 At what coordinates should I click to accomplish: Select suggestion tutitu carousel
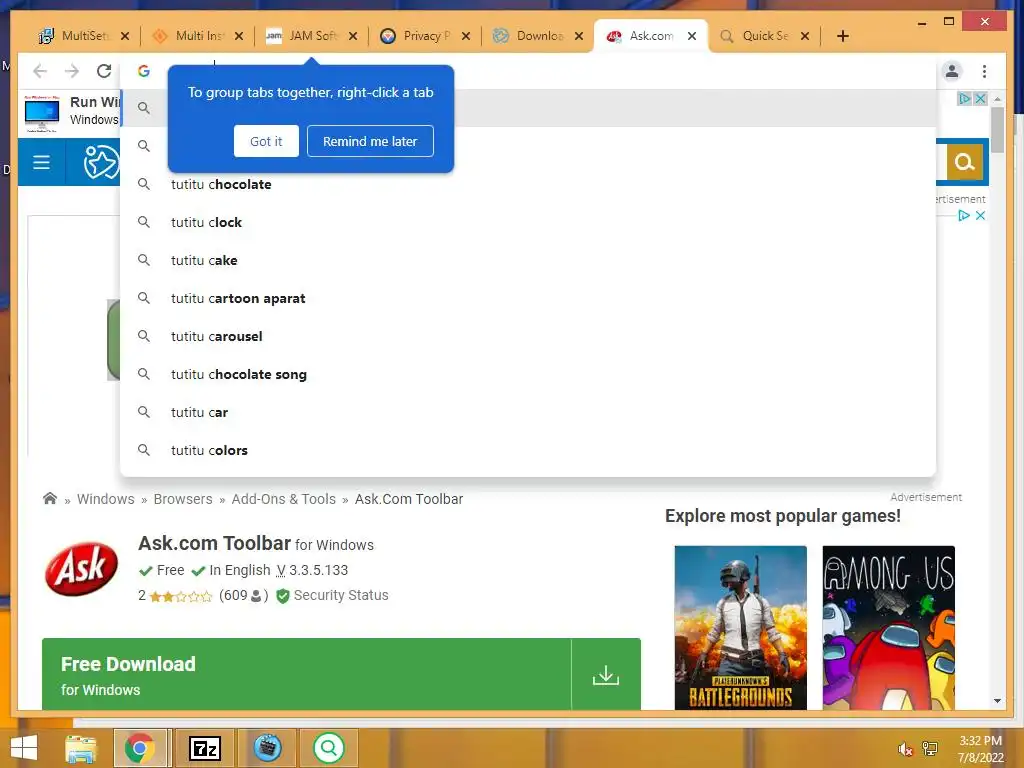pos(528,336)
